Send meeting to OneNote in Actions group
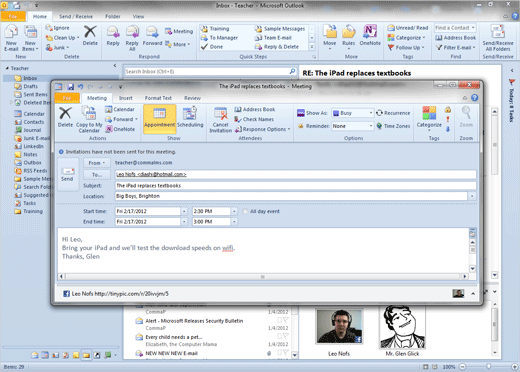The width and height of the screenshot is (520, 372). [120, 129]
